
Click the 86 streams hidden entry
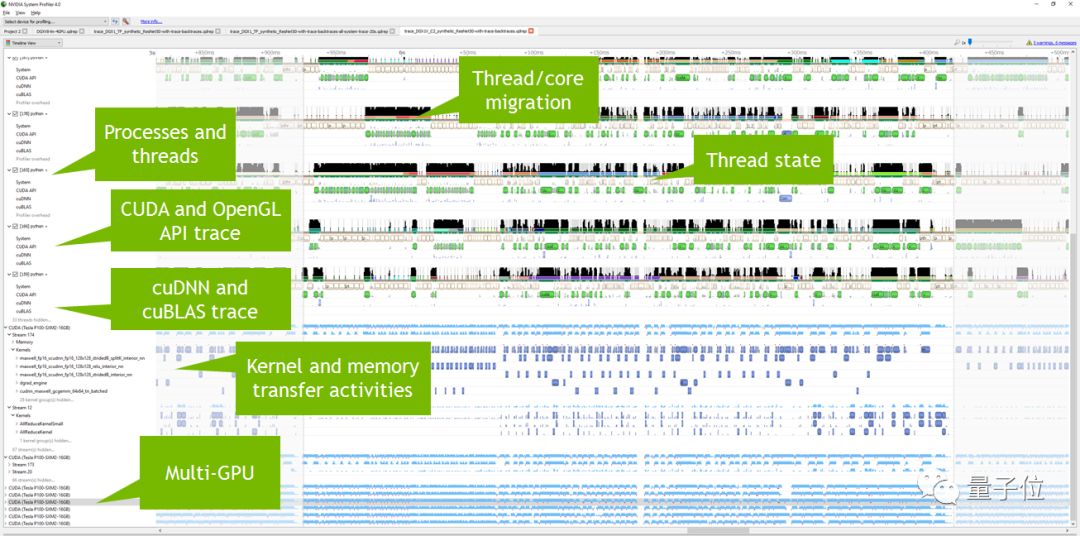coord(32,480)
